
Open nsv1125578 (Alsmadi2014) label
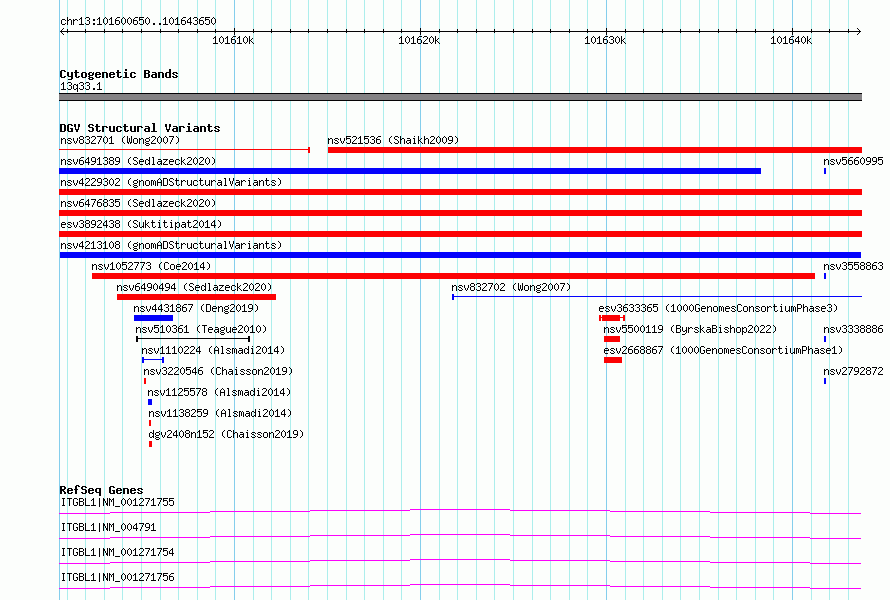pyautogui.click(x=219, y=392)
